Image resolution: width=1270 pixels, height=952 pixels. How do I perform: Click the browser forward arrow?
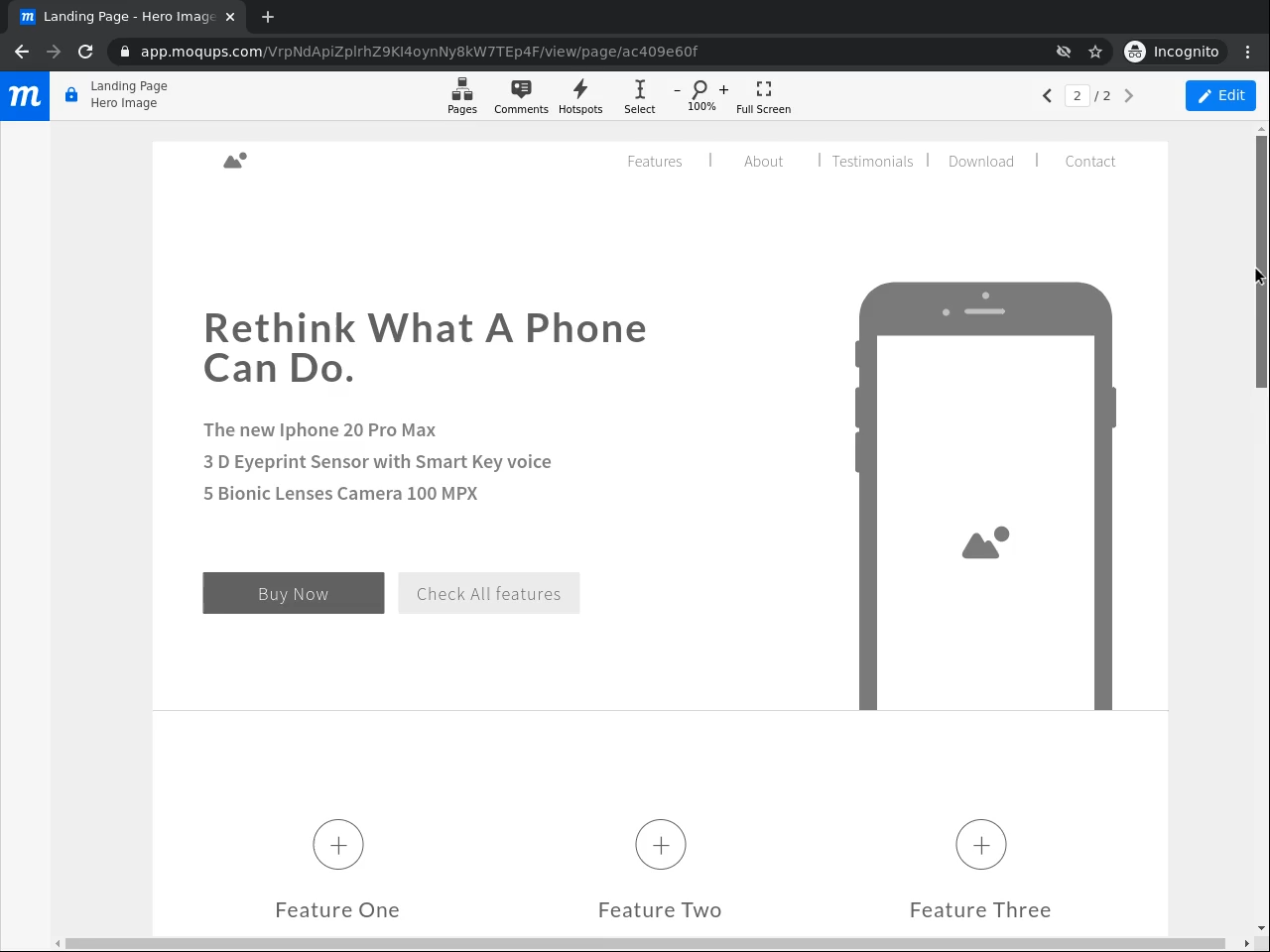point(54,52)
